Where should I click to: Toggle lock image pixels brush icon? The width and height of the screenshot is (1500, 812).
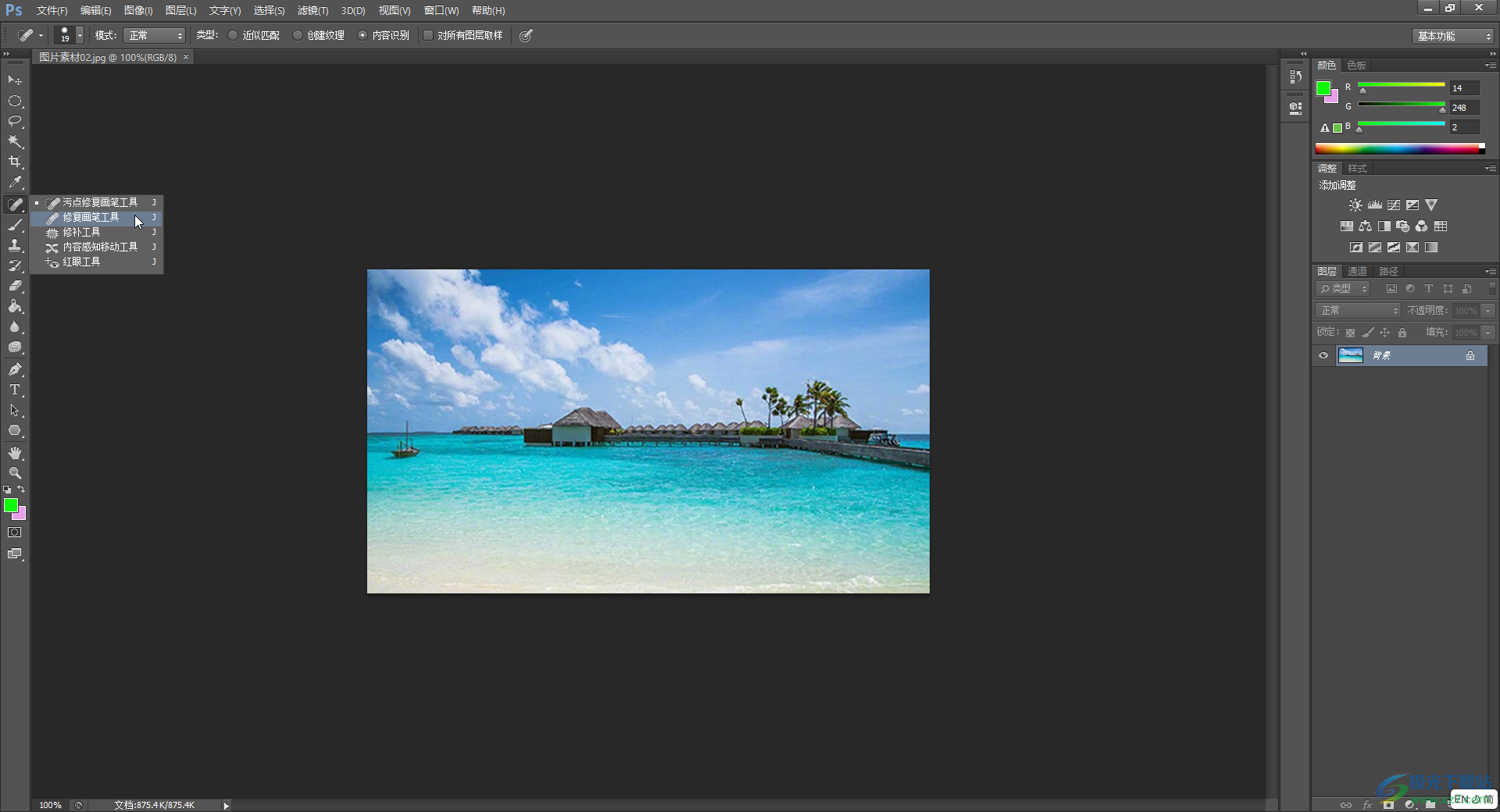pos(1367,333)
